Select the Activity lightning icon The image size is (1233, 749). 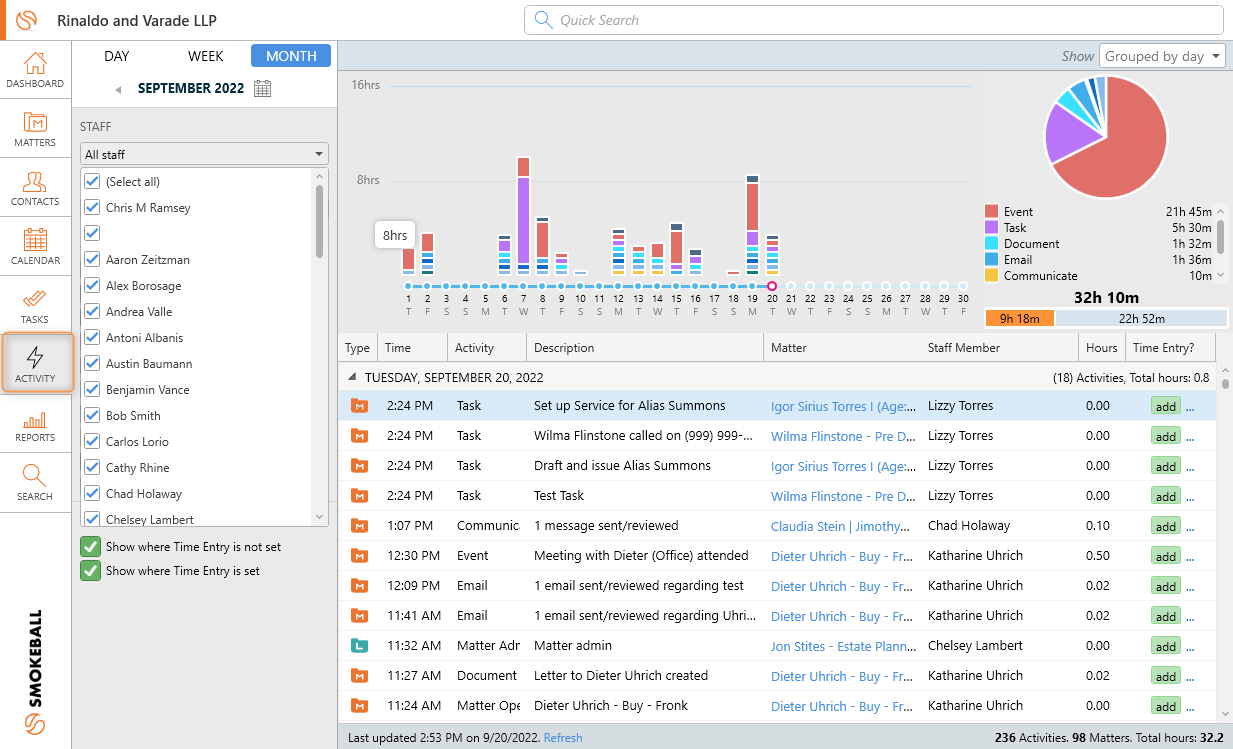(35, 364)
